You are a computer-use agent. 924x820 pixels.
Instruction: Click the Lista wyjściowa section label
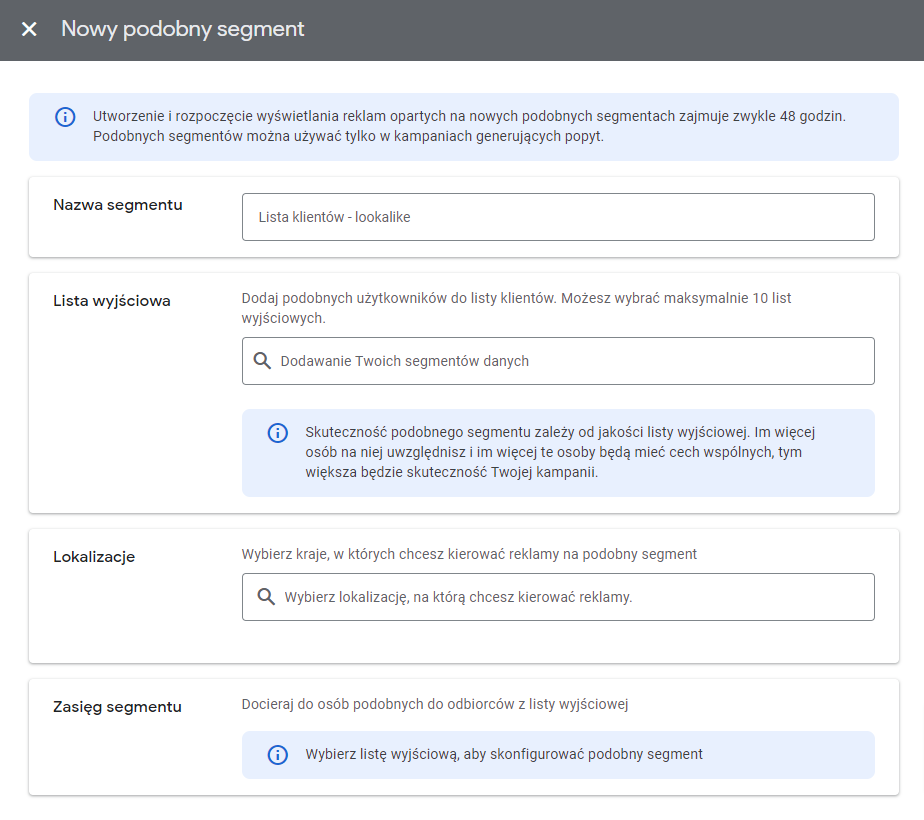(x=111, y=301)
